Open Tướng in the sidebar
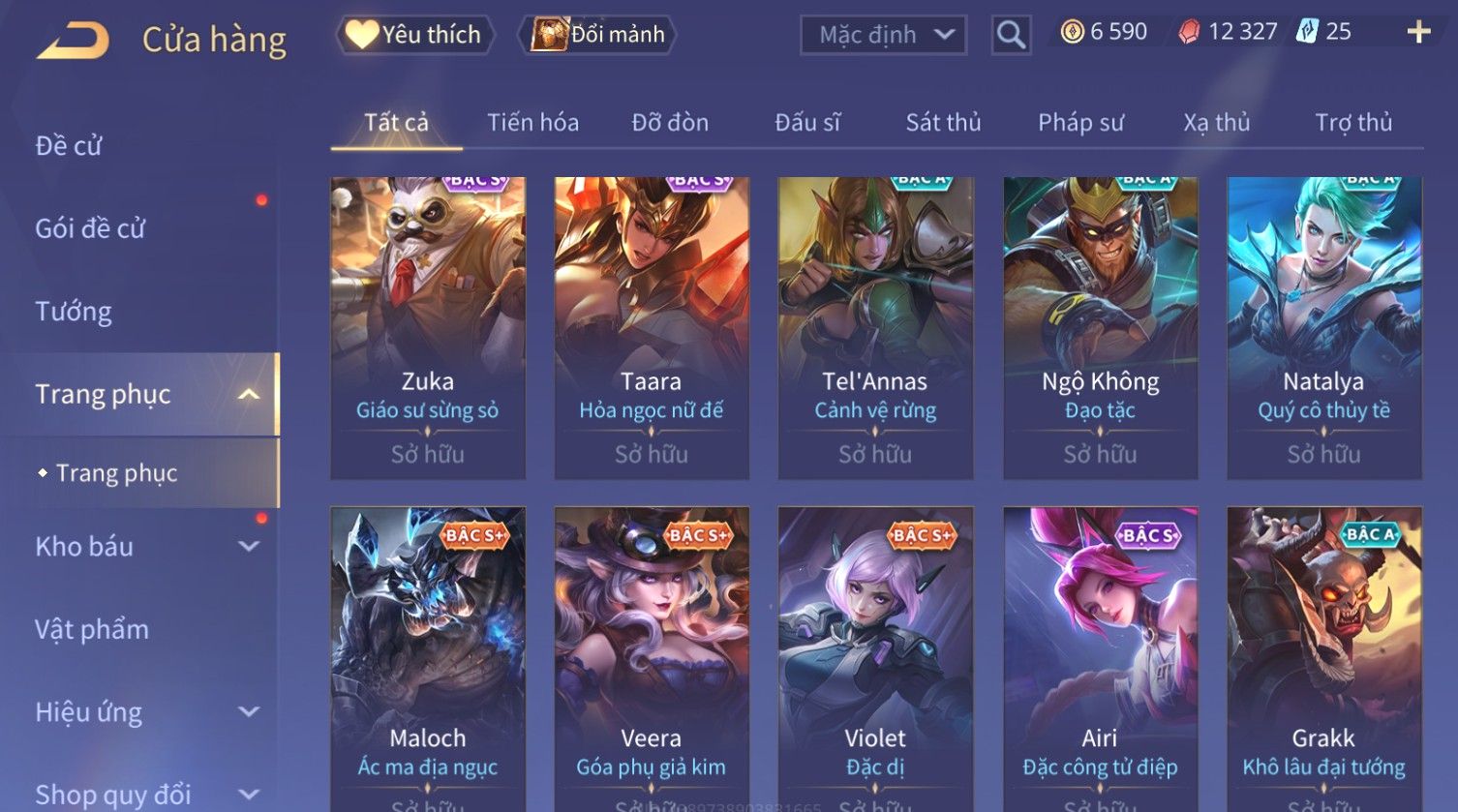The width and height of the screenshot is (1458, 812). click(74, 312)
